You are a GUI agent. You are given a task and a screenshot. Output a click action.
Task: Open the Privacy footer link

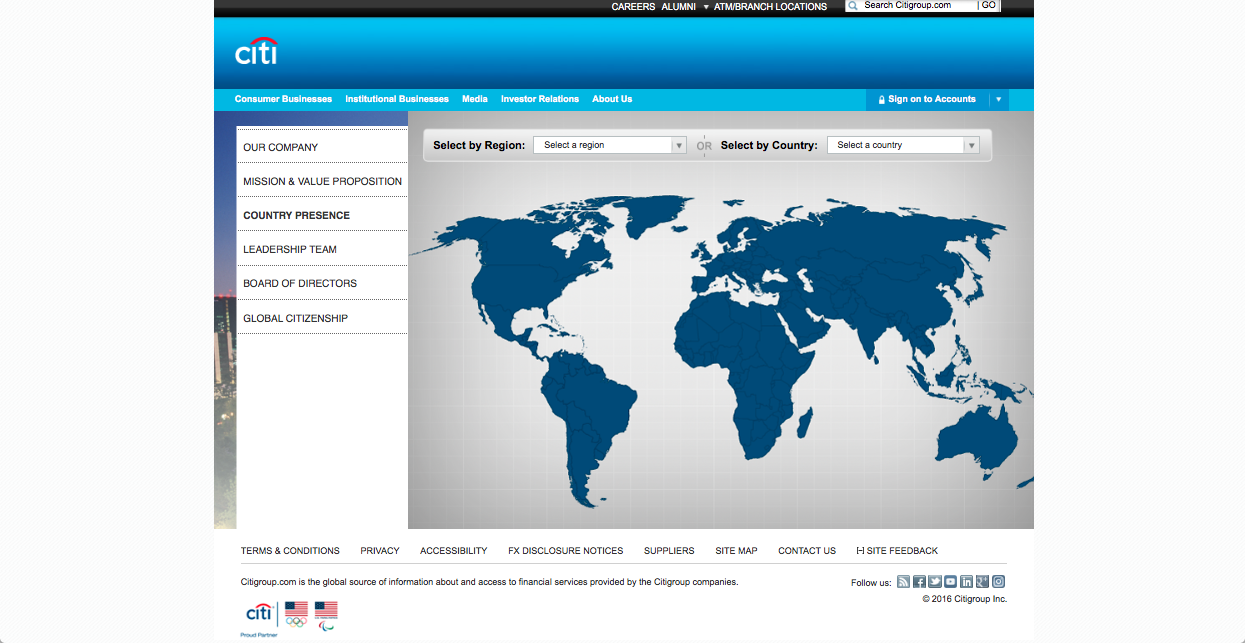point(380,551)
